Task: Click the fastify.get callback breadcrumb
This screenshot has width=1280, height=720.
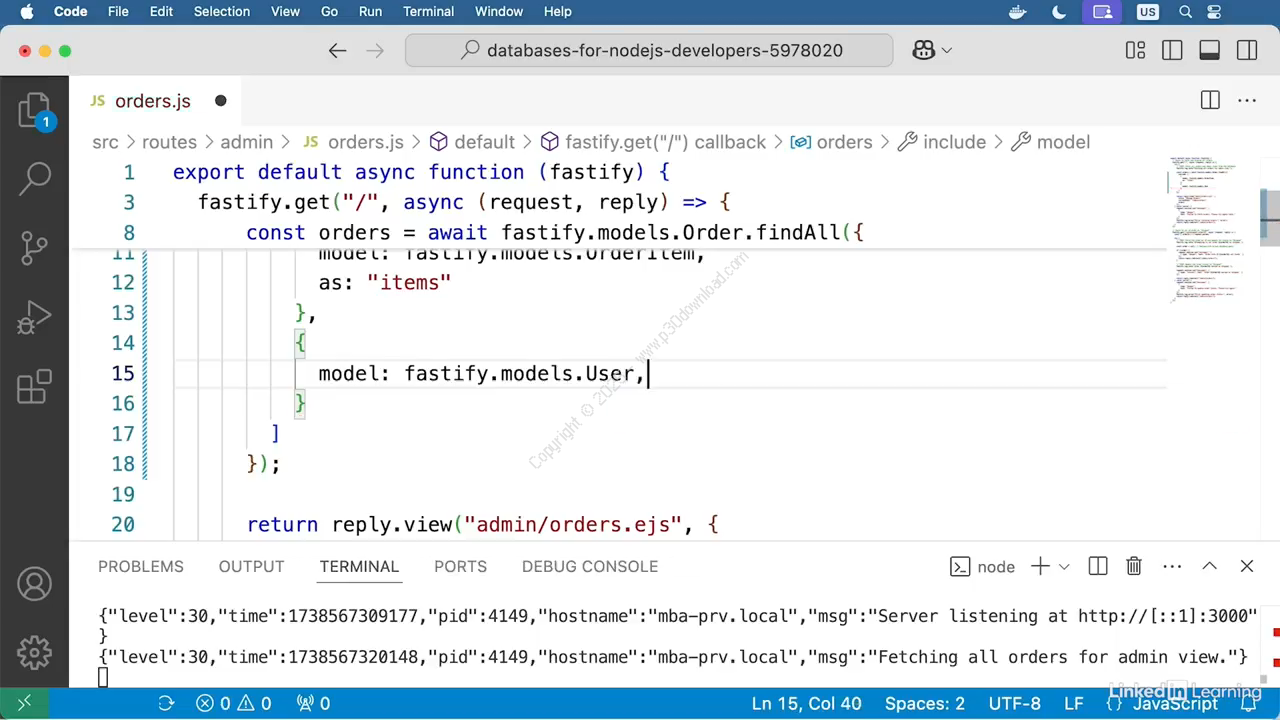Action: point(653,142)
